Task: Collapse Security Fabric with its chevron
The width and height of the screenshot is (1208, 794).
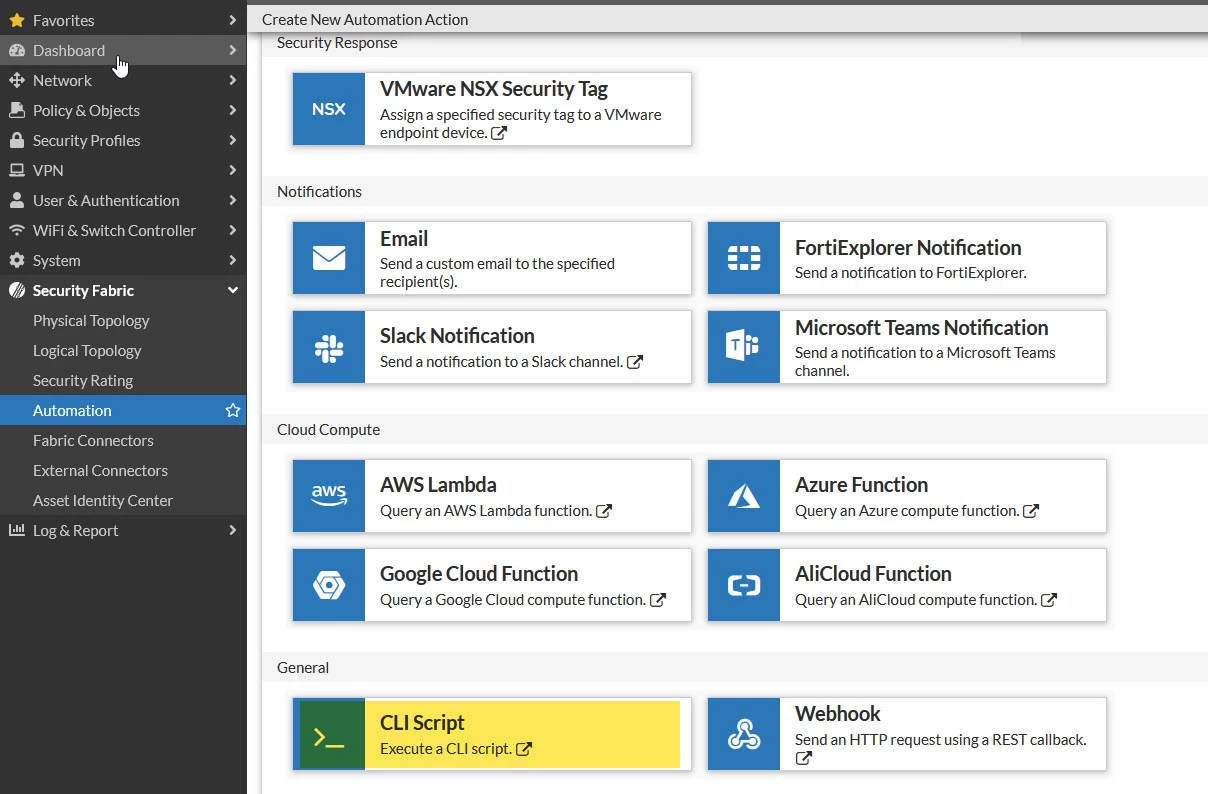Action: [233, 290]
